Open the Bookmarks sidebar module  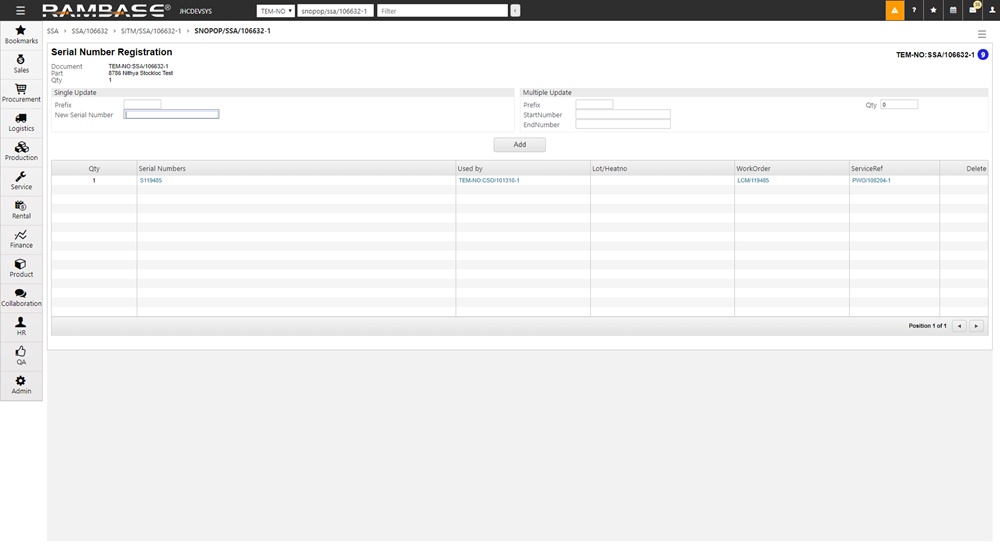point(21,34)
